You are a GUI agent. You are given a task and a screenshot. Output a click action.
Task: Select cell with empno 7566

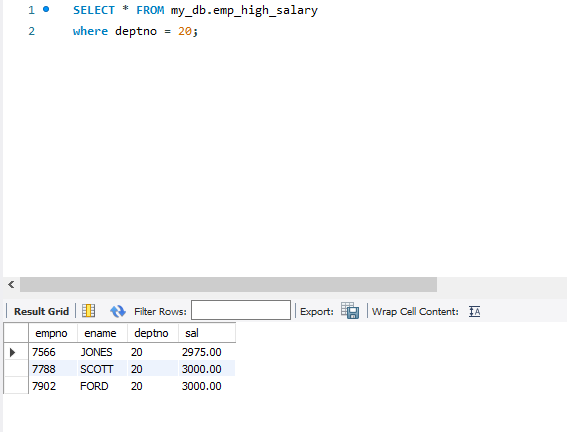53,352
